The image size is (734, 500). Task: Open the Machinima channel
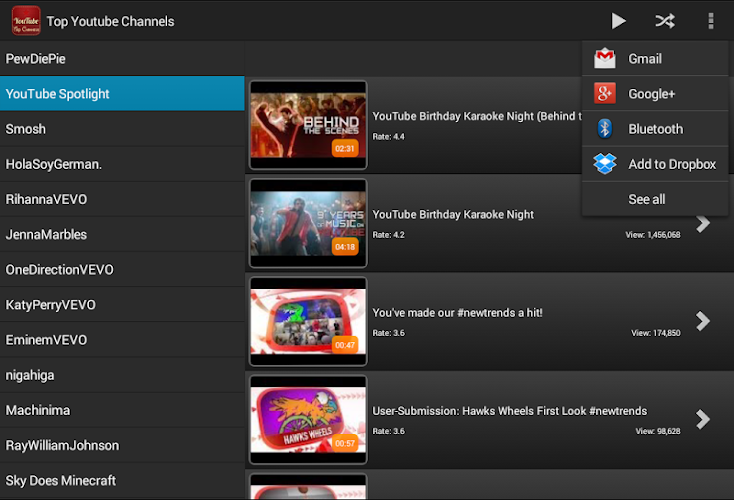[122, 410]
